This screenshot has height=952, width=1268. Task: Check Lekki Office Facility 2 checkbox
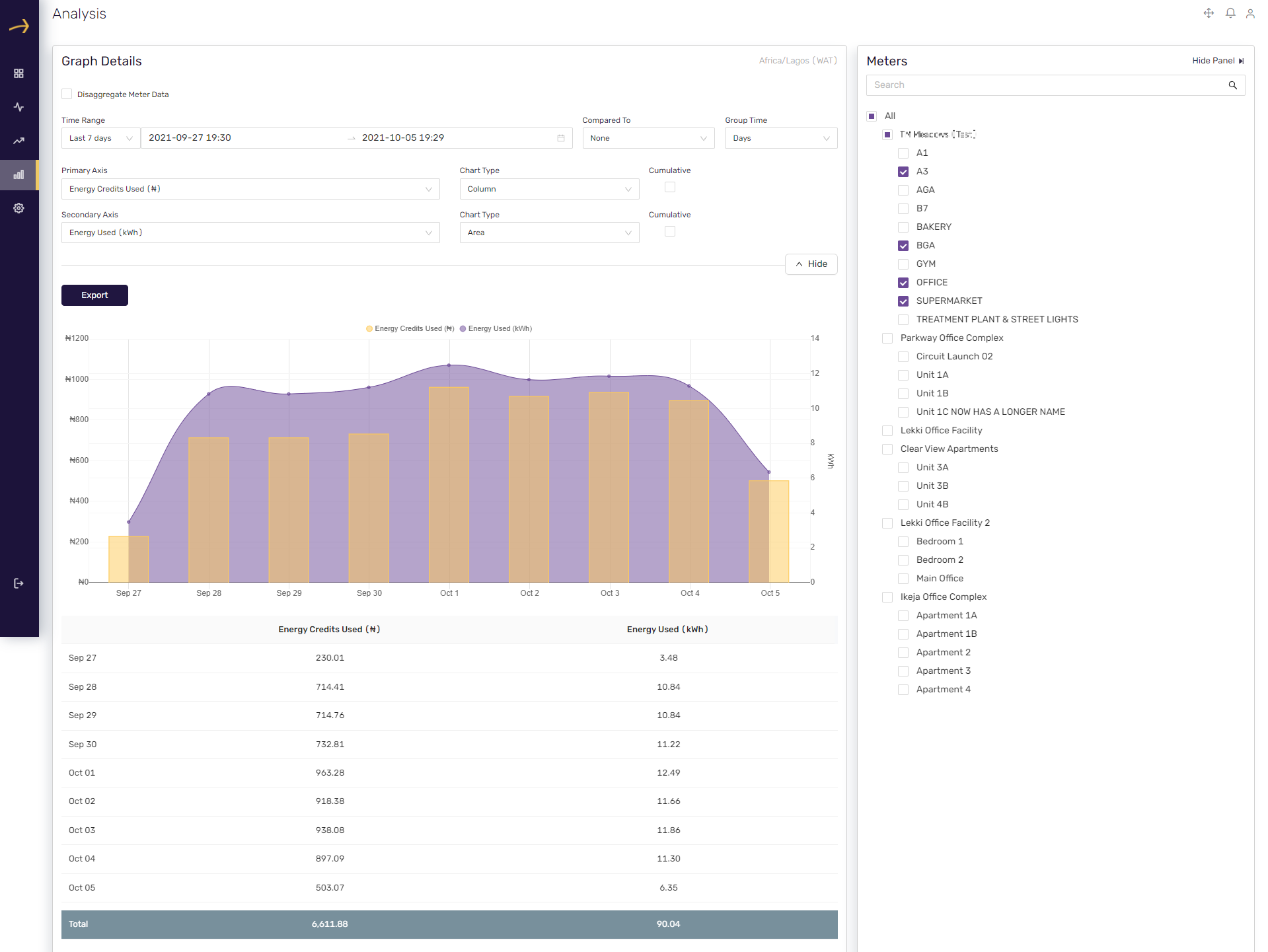887,523
